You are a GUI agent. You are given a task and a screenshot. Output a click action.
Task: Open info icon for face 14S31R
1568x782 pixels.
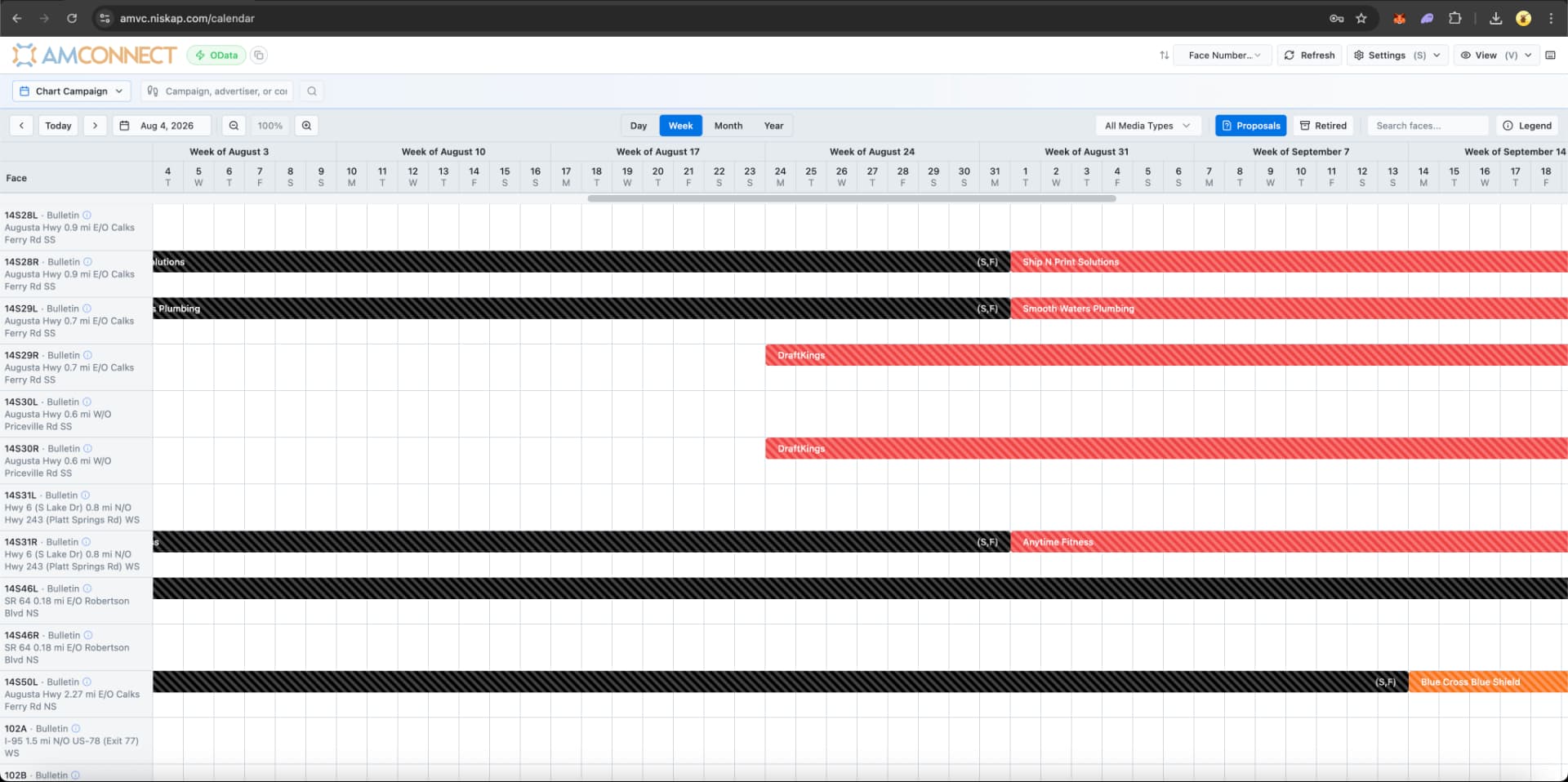pos(86,542)
